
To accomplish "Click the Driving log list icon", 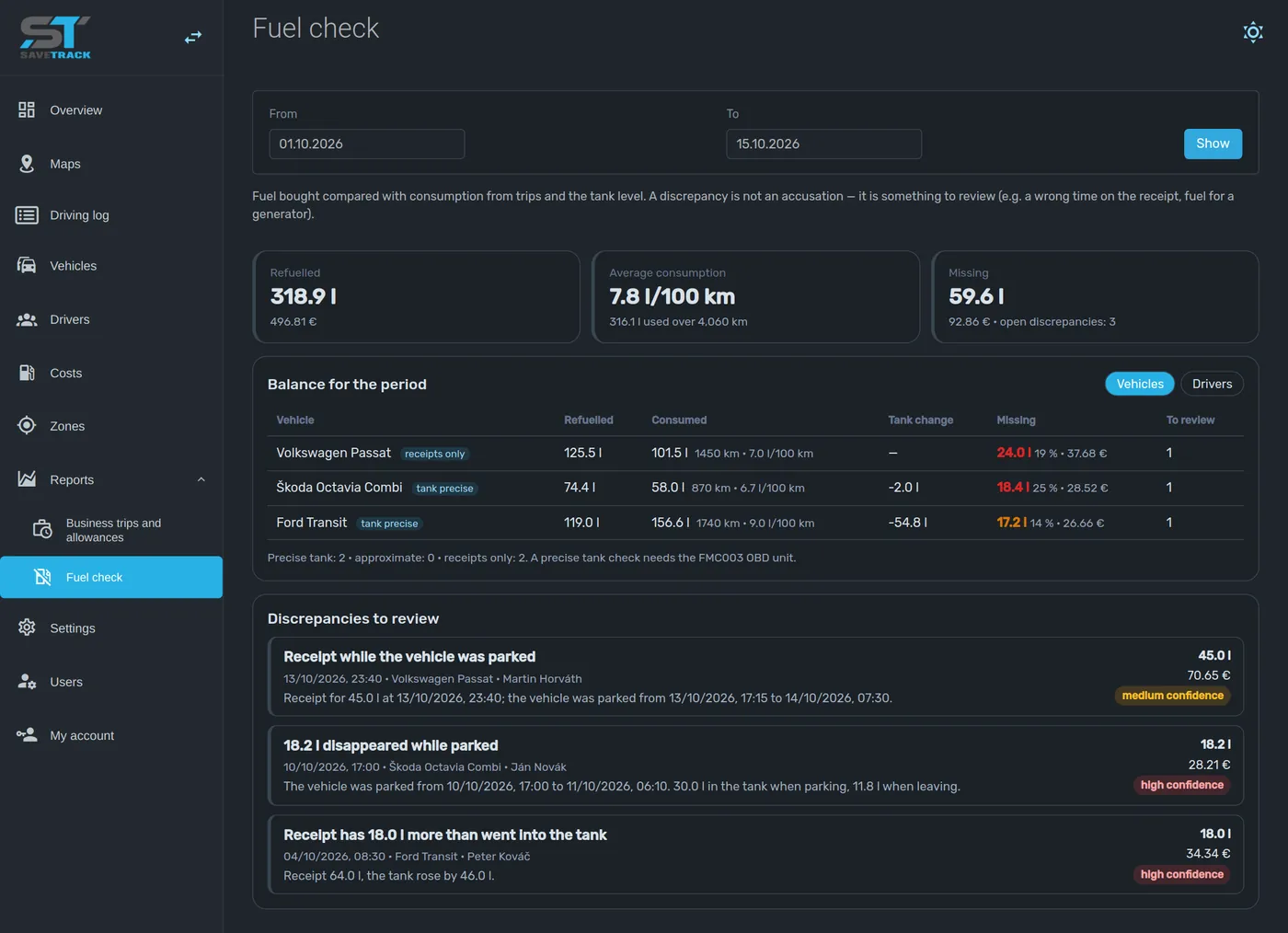I will coord(27,215).
